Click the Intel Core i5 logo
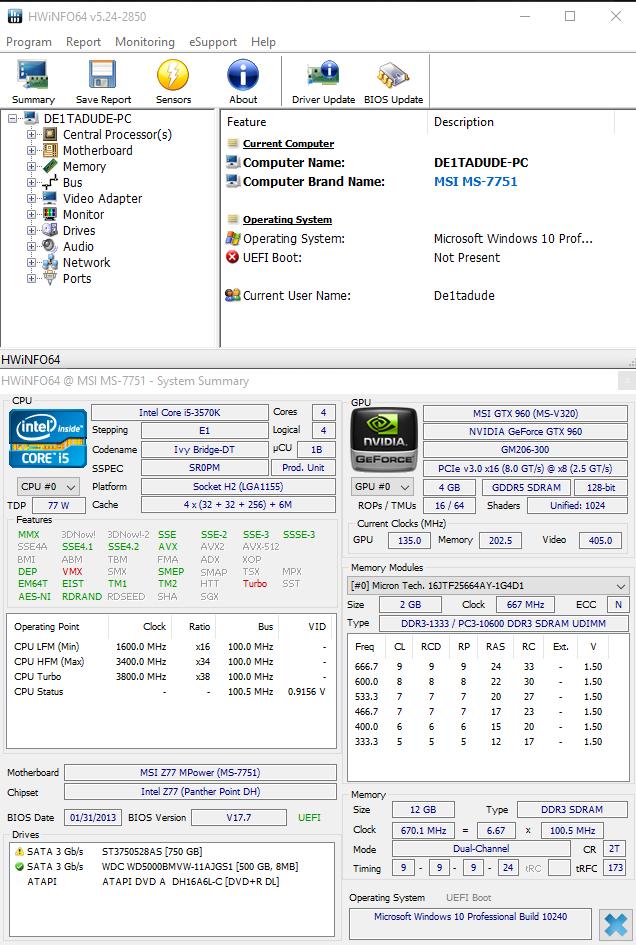This screenshot has width=636, height=945. [48, 438]
